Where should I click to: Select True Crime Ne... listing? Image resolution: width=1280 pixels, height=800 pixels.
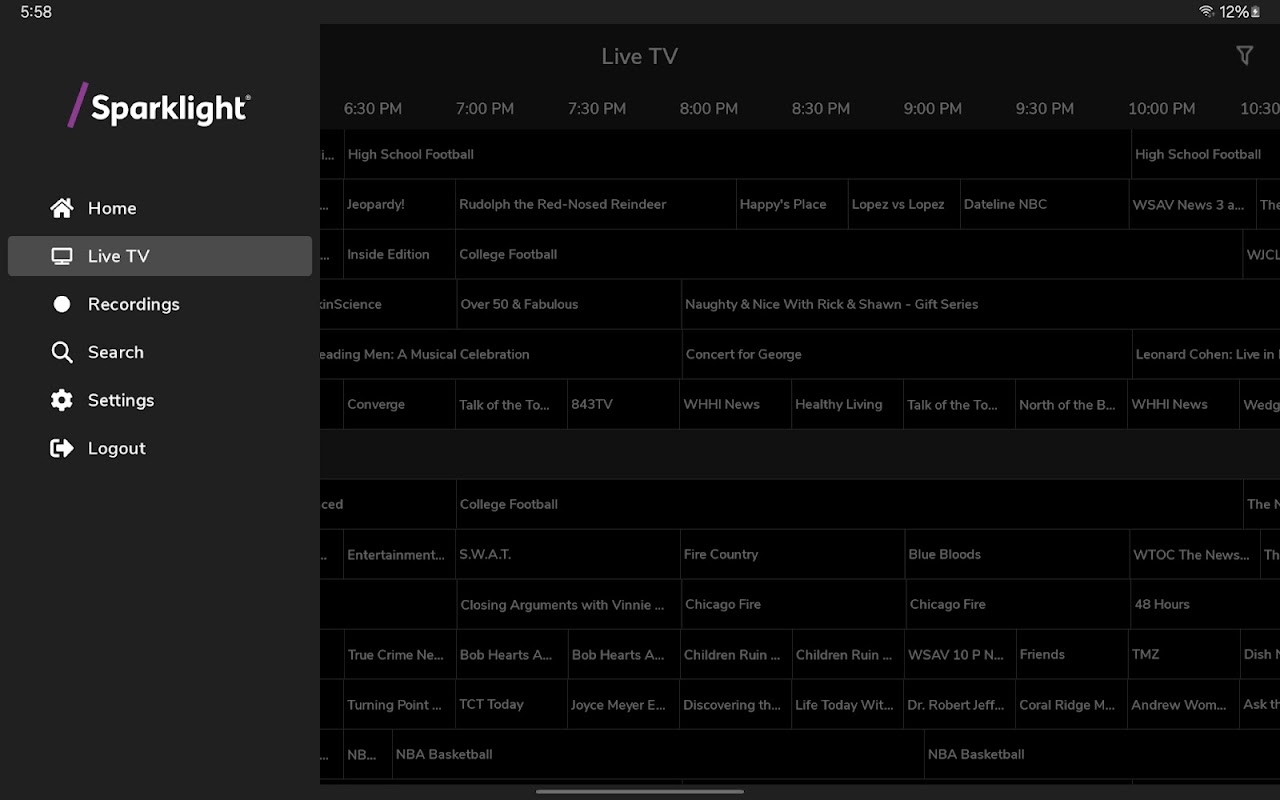coord(399,654)
